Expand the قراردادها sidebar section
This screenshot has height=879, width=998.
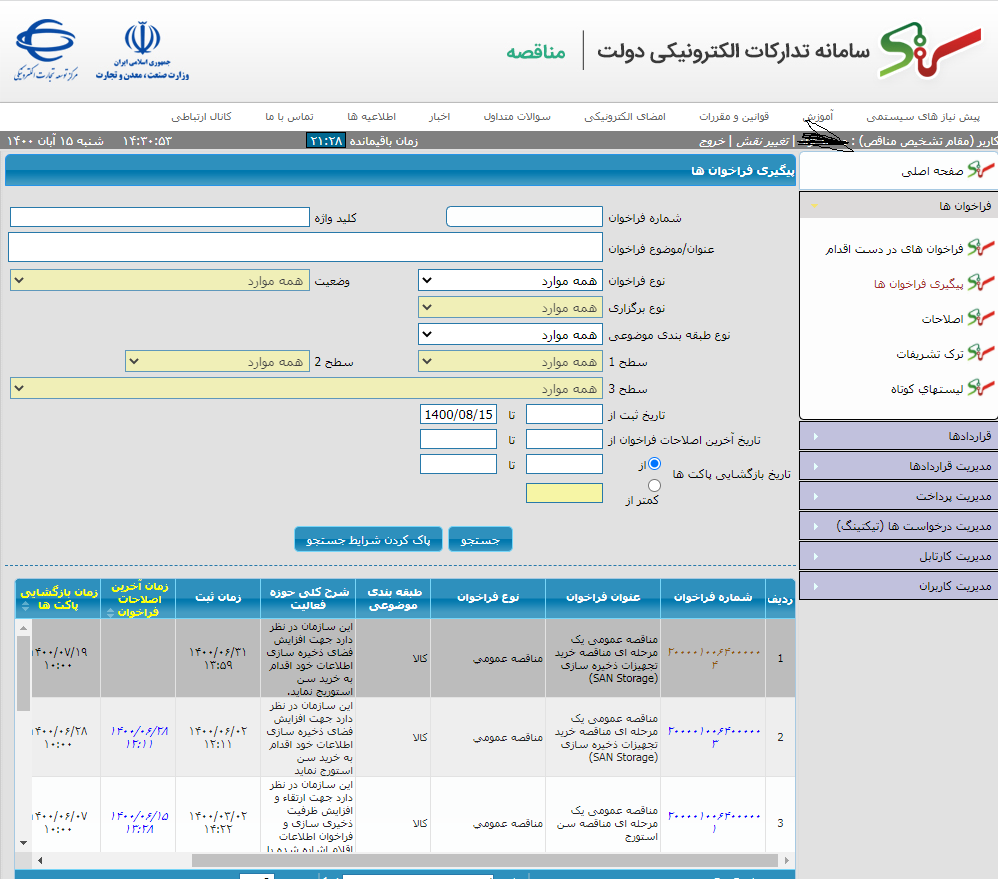point(898,436)
